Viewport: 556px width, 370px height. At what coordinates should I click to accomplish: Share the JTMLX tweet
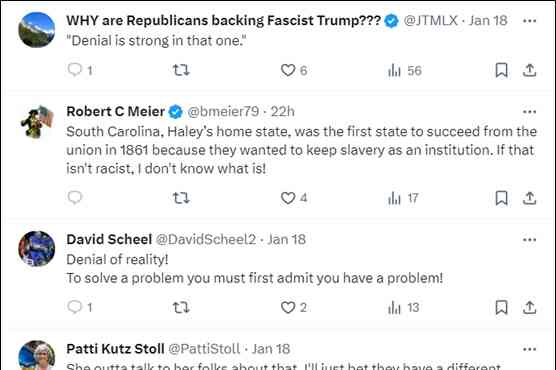pos(529,70)
